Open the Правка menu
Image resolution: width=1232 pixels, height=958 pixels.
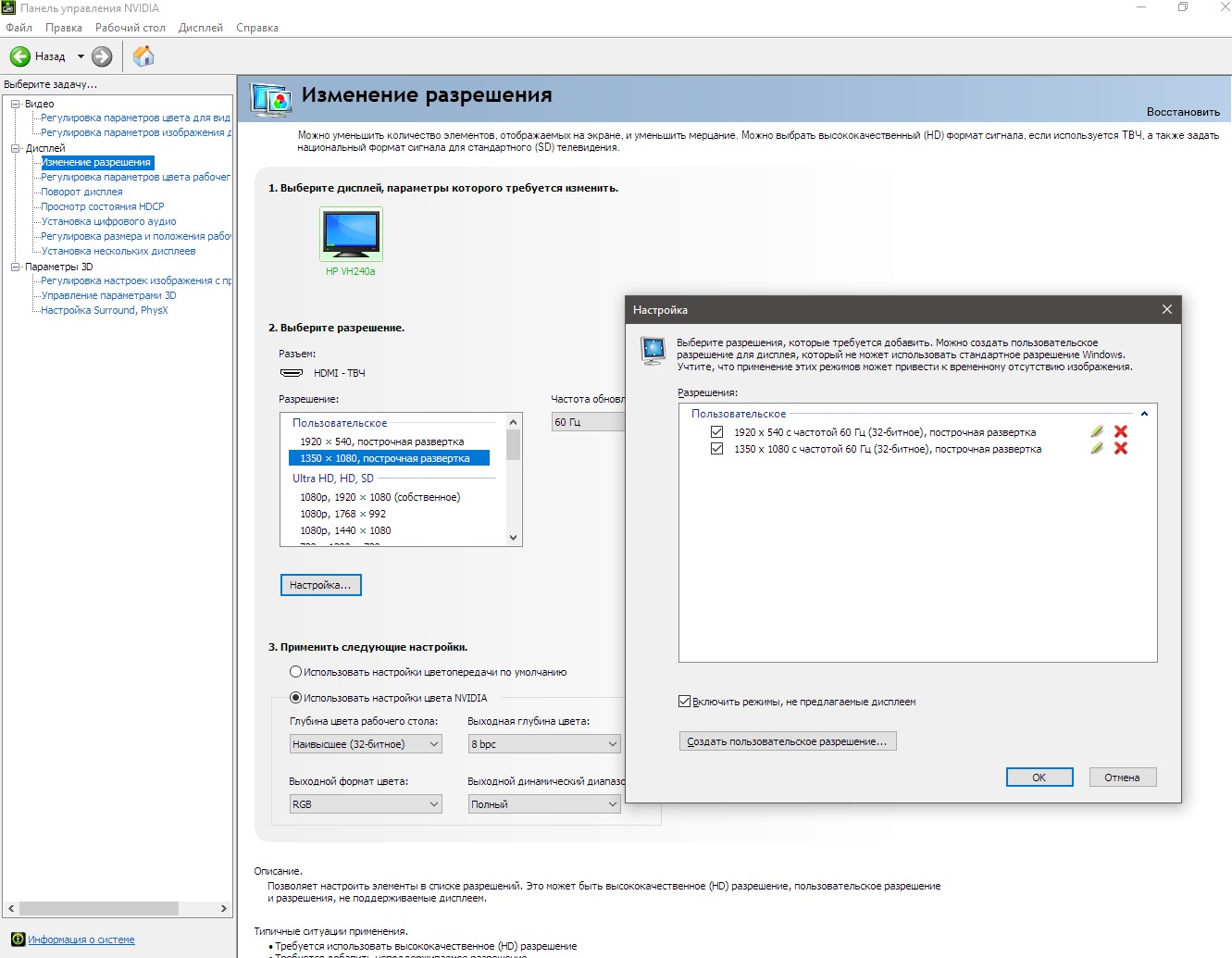pyautogui.click(x=64, y=28)
